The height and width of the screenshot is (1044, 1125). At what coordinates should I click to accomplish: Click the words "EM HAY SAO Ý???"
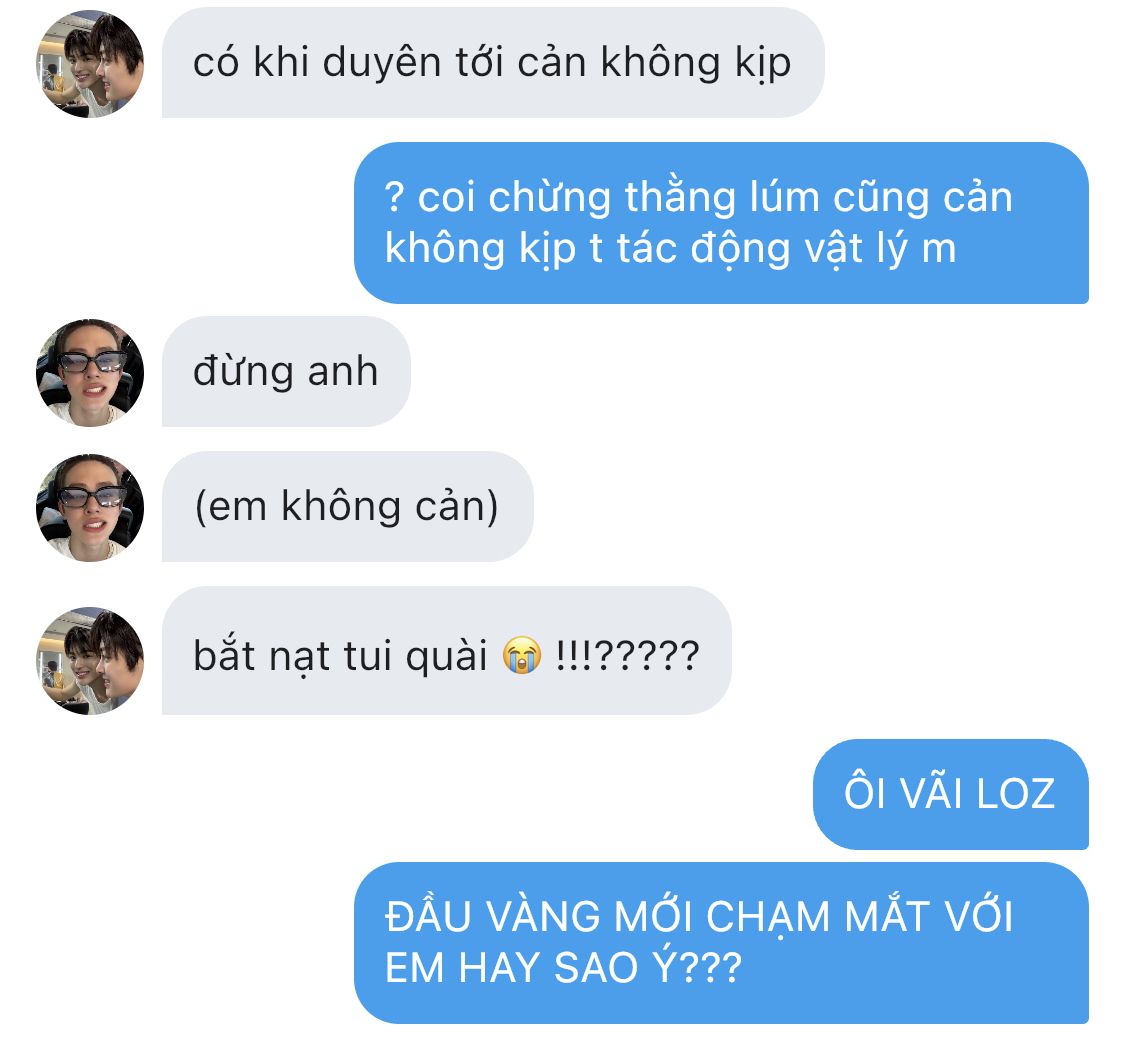tap(563, 968)
